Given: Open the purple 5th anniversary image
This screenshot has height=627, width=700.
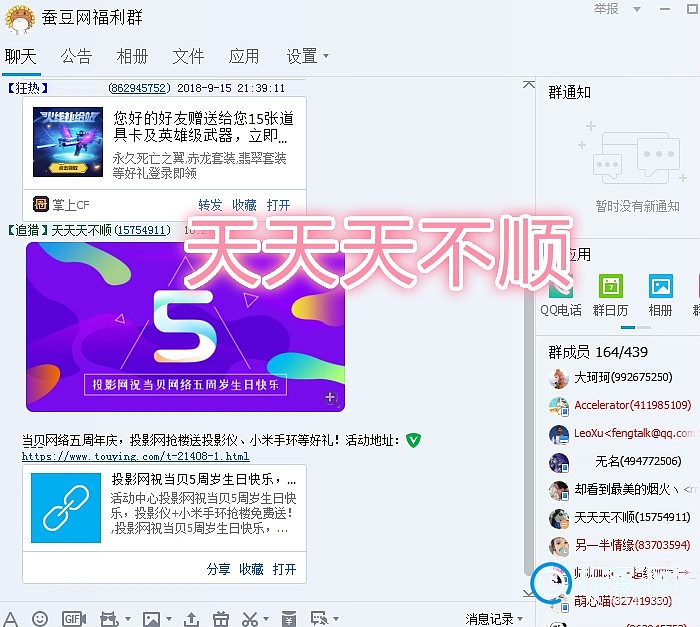Looking at the screenshot, I should tap(185, 327).
